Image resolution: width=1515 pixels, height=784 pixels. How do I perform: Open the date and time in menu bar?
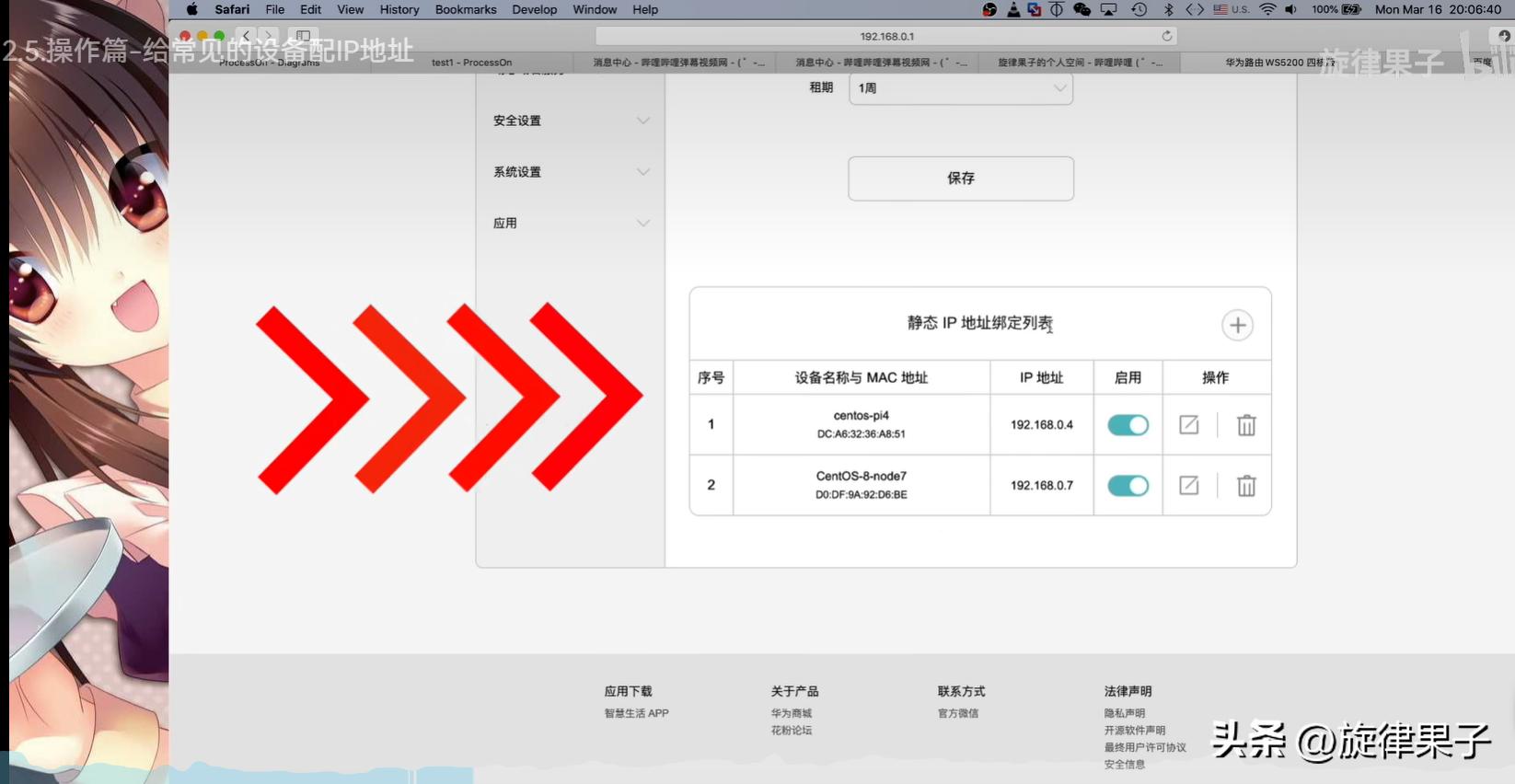pos(1438,9)
